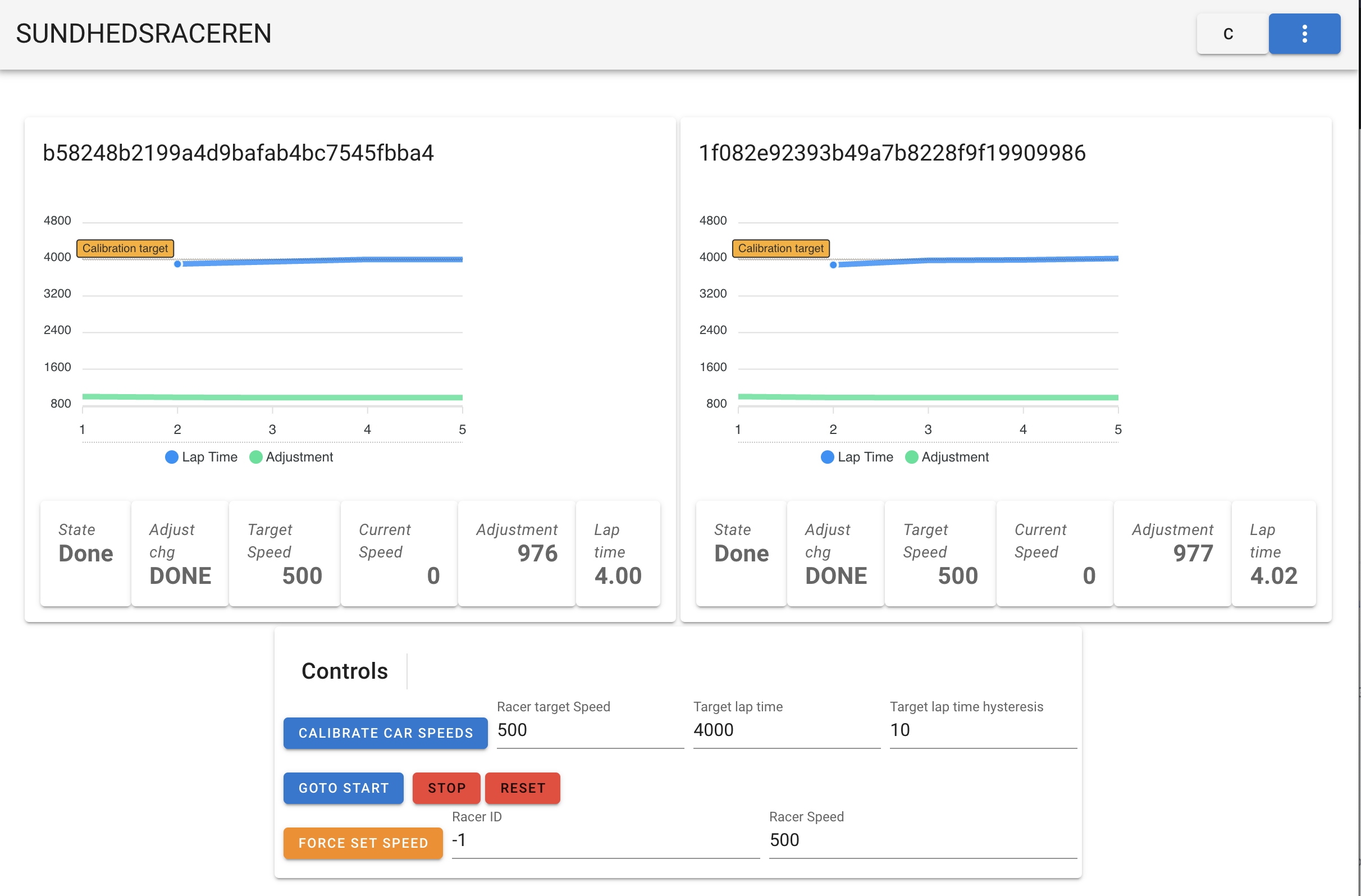Focus the Racer Speed input field
The image size is (1361, 896).
point(922,840)
